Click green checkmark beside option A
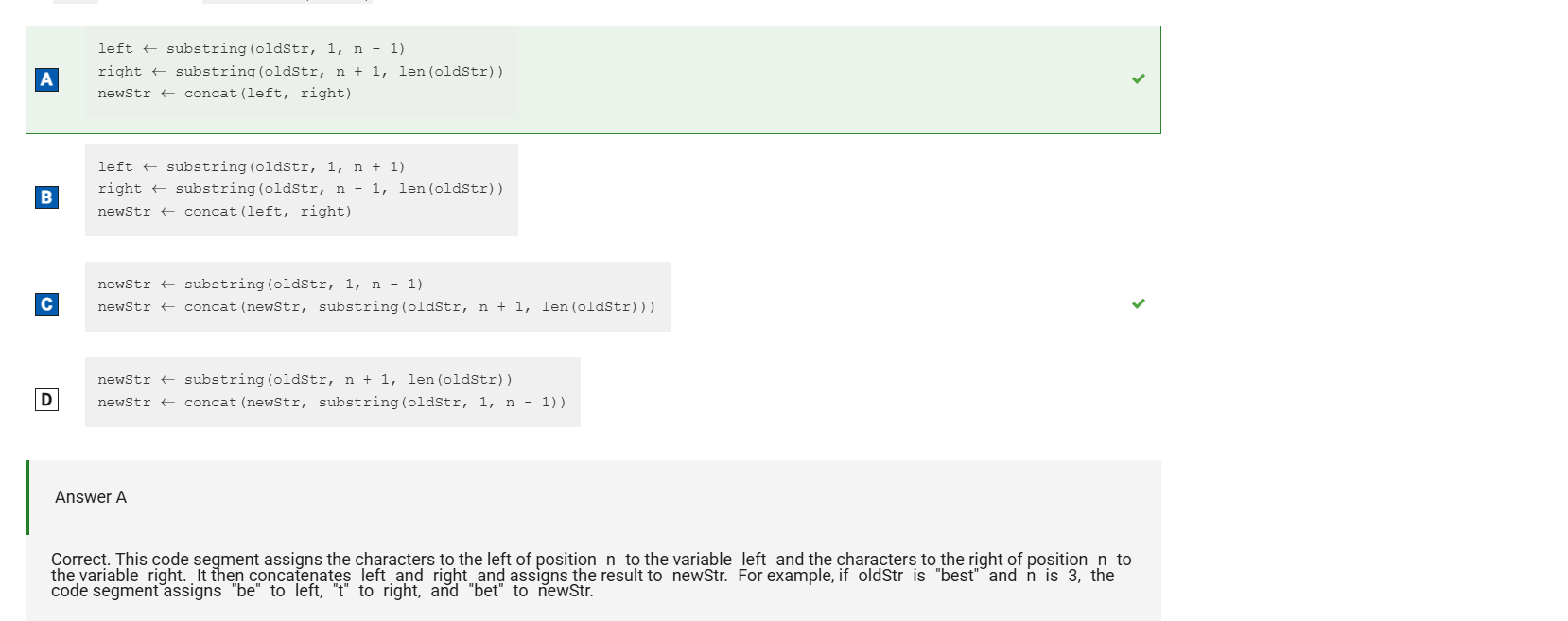The image size is (1568, 621). point(1139,78)
